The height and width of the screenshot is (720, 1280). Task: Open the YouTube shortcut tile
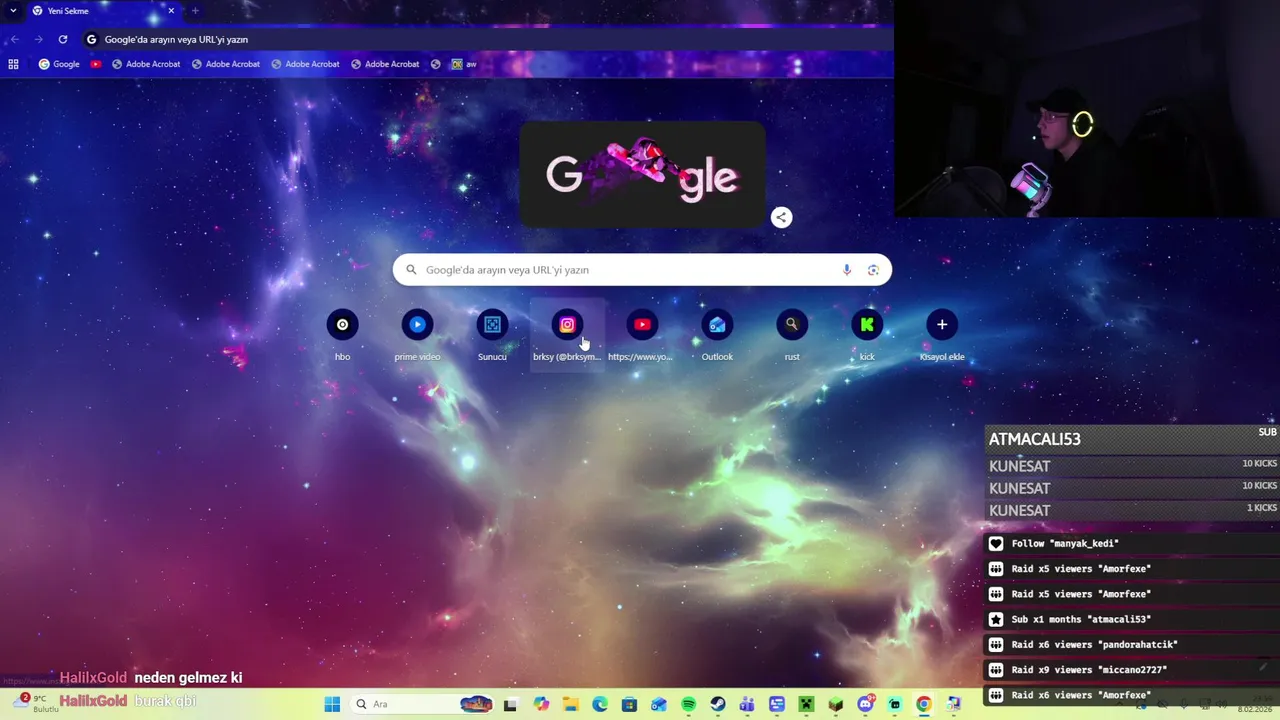tap(642, 335)
